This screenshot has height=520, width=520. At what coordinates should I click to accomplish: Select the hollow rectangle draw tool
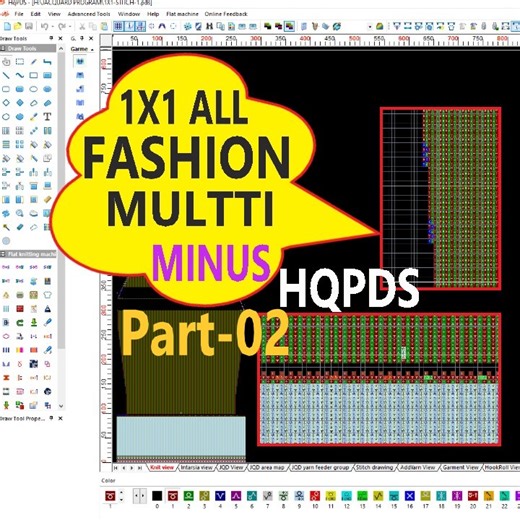(33, 75)
